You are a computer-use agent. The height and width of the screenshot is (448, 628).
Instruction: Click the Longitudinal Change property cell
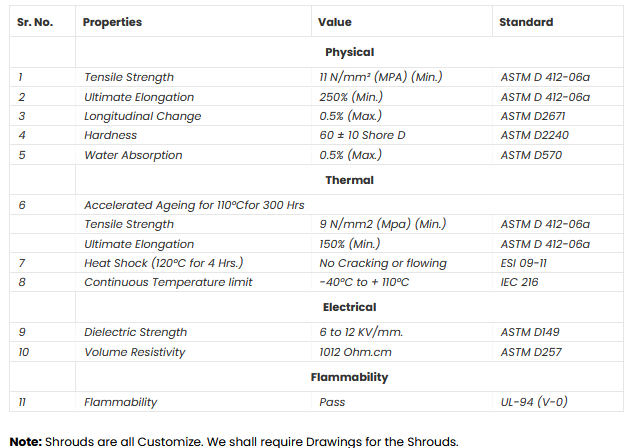point(142,116)
